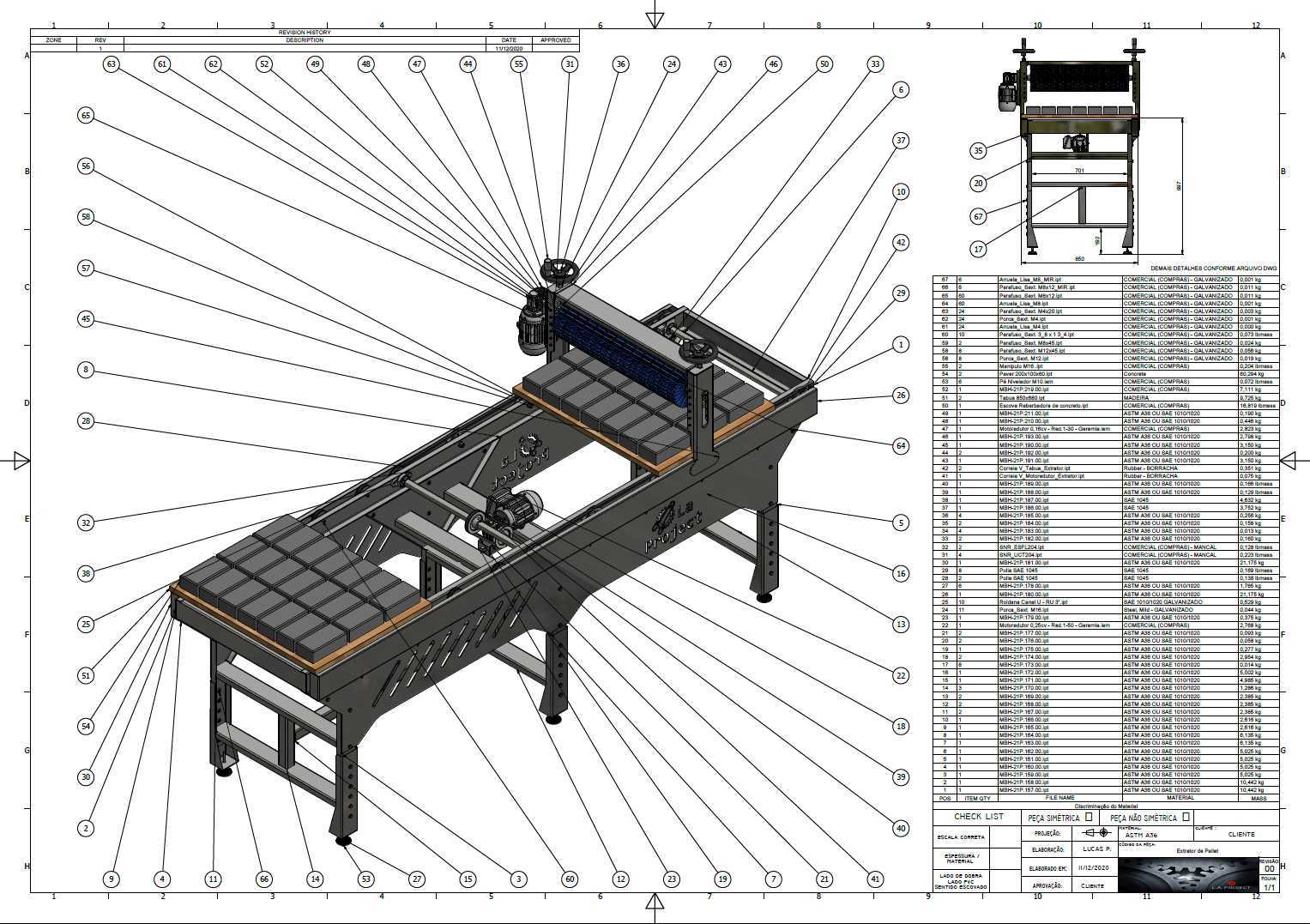
Task: Tick the PEÇA SIMÉTRICA checkbox
Action: (1089, 818)
